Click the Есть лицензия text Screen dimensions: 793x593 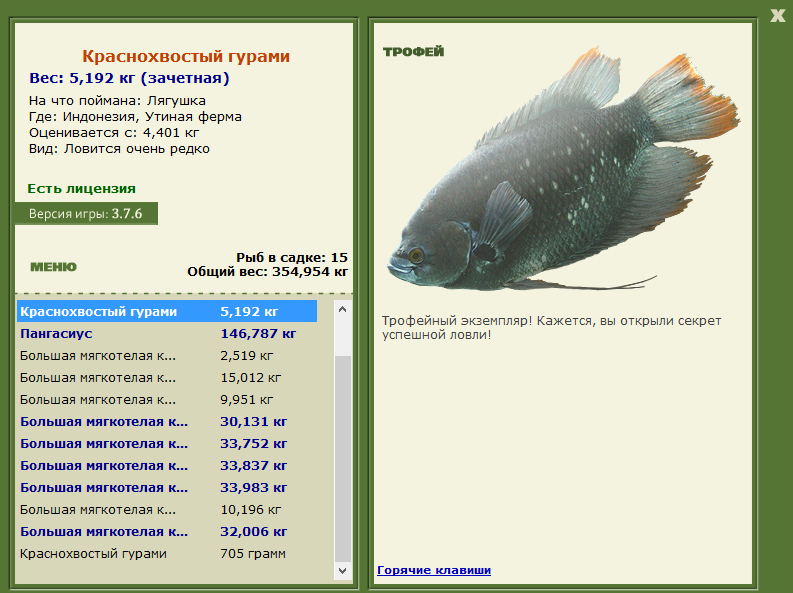click(81, 189)
